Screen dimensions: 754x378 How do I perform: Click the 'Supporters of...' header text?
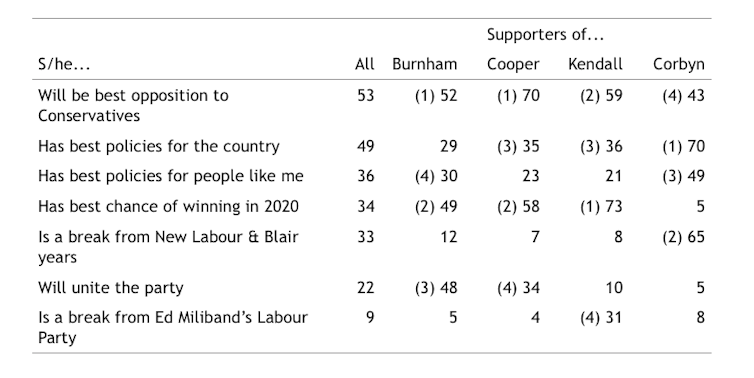pyautogui.click(x=545, y=35)
